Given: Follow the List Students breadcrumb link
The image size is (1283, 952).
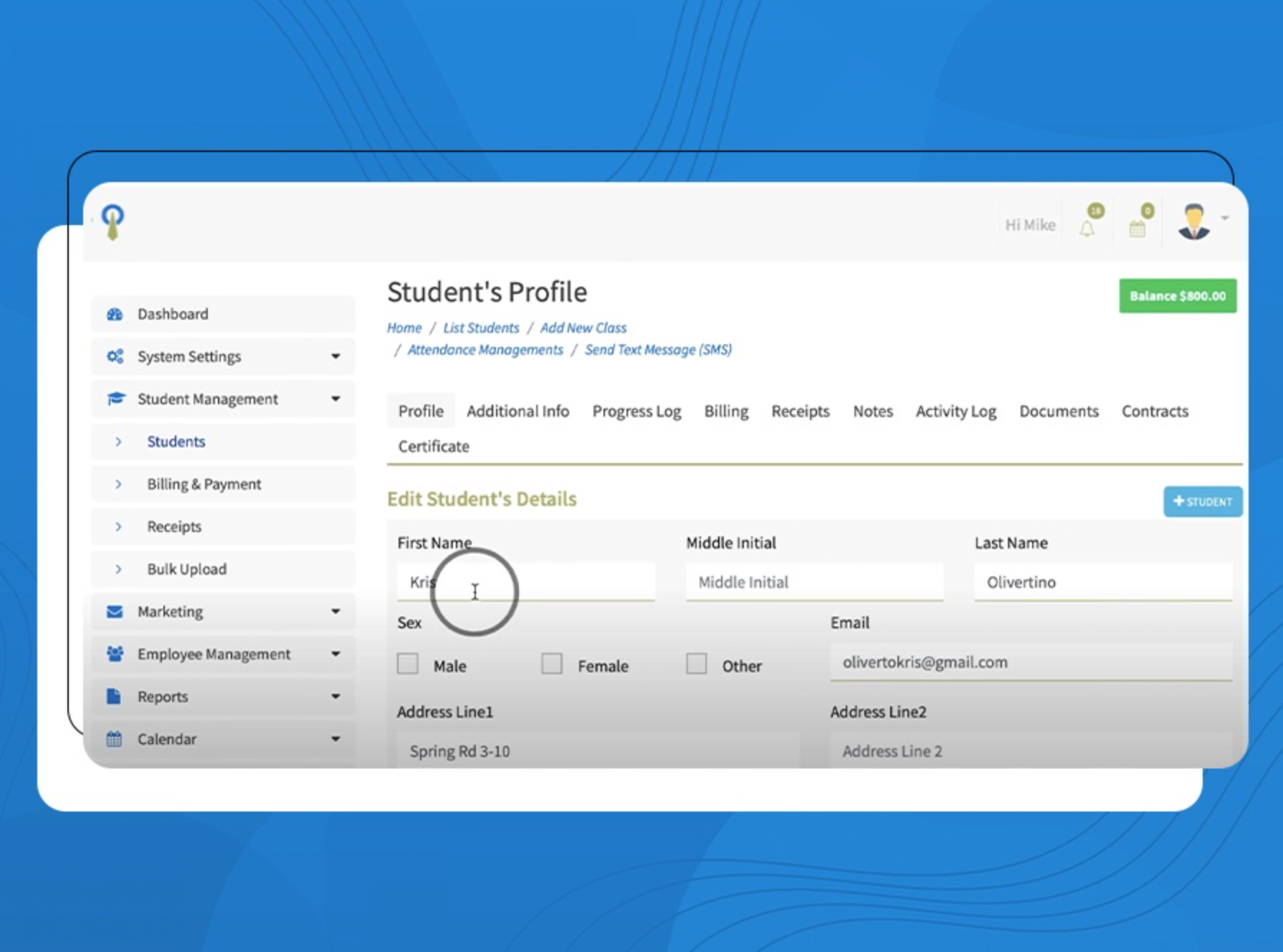Looking at the screenshot, I should pos(481,328).
